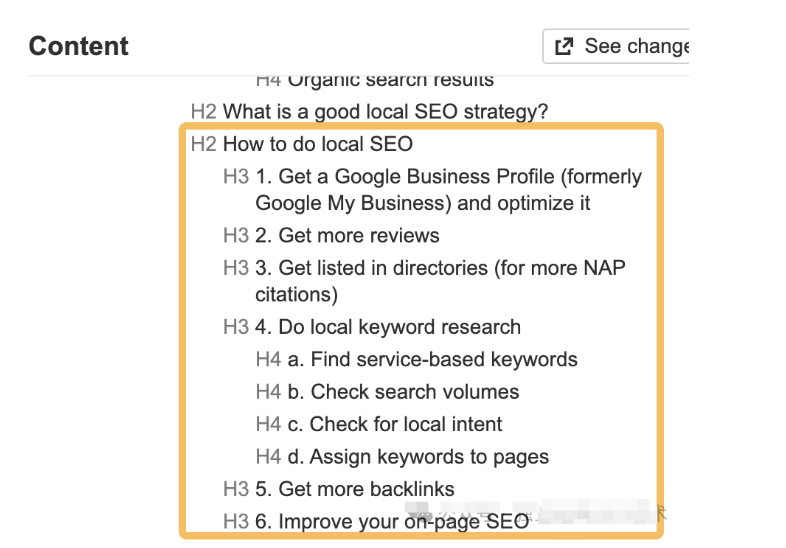Click the H3 tag beside 'Get more reviews'
786x548 pixels.
(x=236, y=236)
